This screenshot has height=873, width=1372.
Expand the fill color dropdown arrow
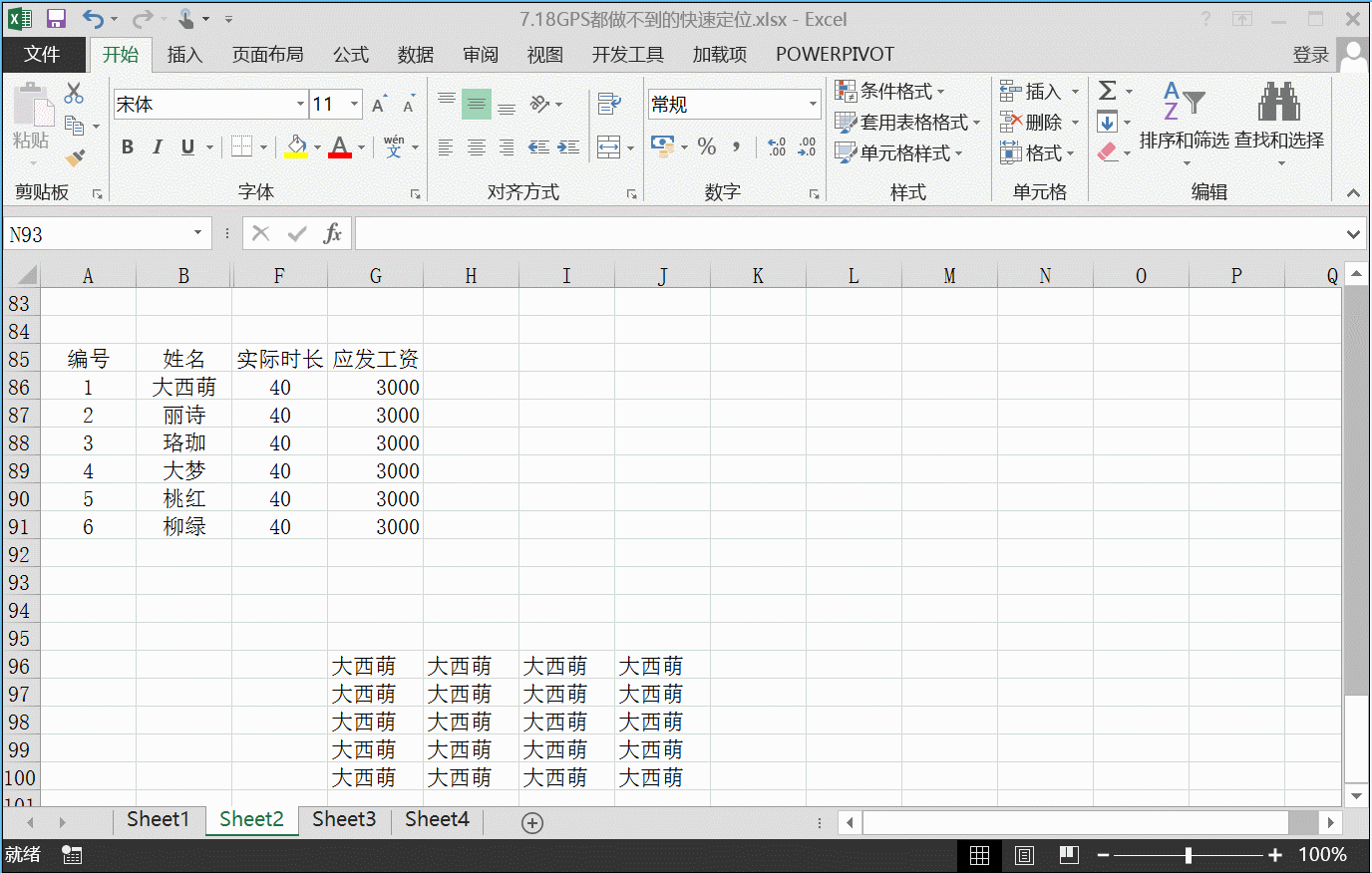(317, 146)
